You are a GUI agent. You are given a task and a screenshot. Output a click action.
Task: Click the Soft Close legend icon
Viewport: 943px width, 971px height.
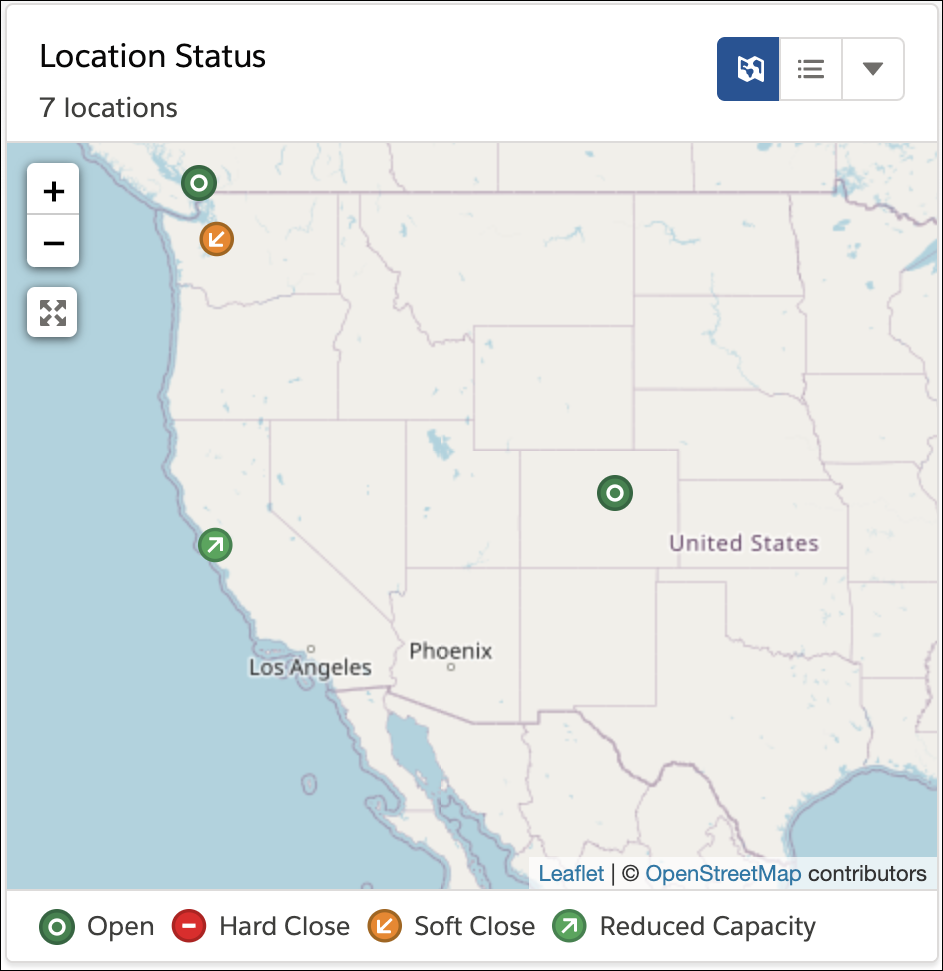pyautogui.click(x=385, y=926)
